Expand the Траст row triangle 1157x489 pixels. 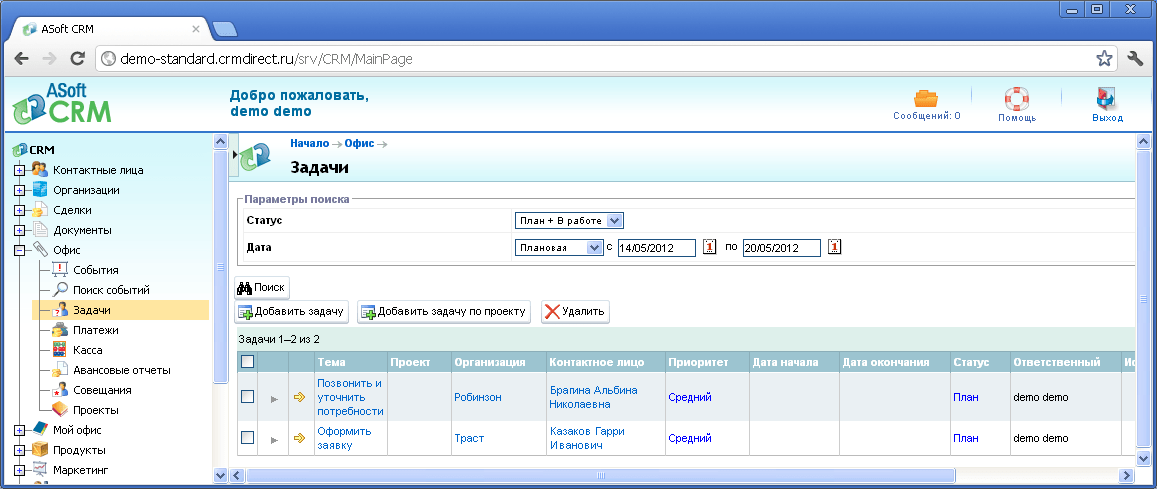click(274, 440)
